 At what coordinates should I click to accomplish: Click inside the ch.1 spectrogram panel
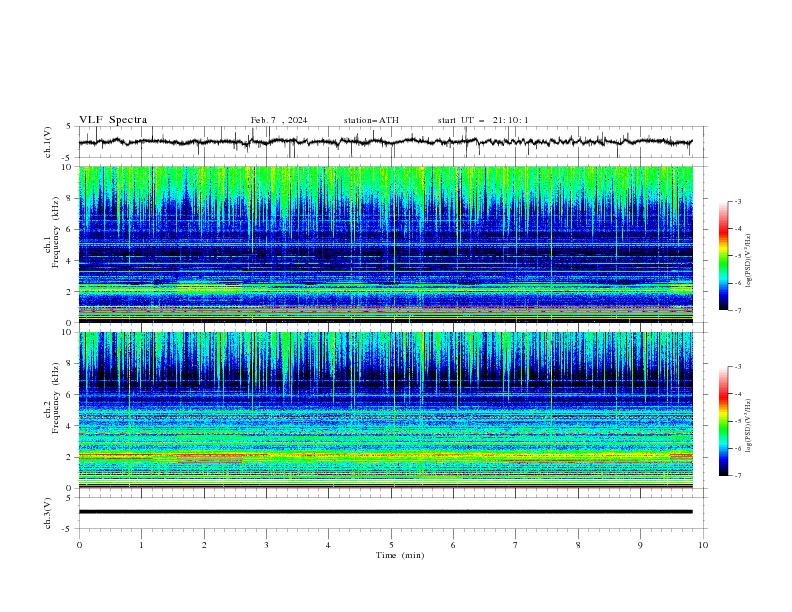pos(385,244)
